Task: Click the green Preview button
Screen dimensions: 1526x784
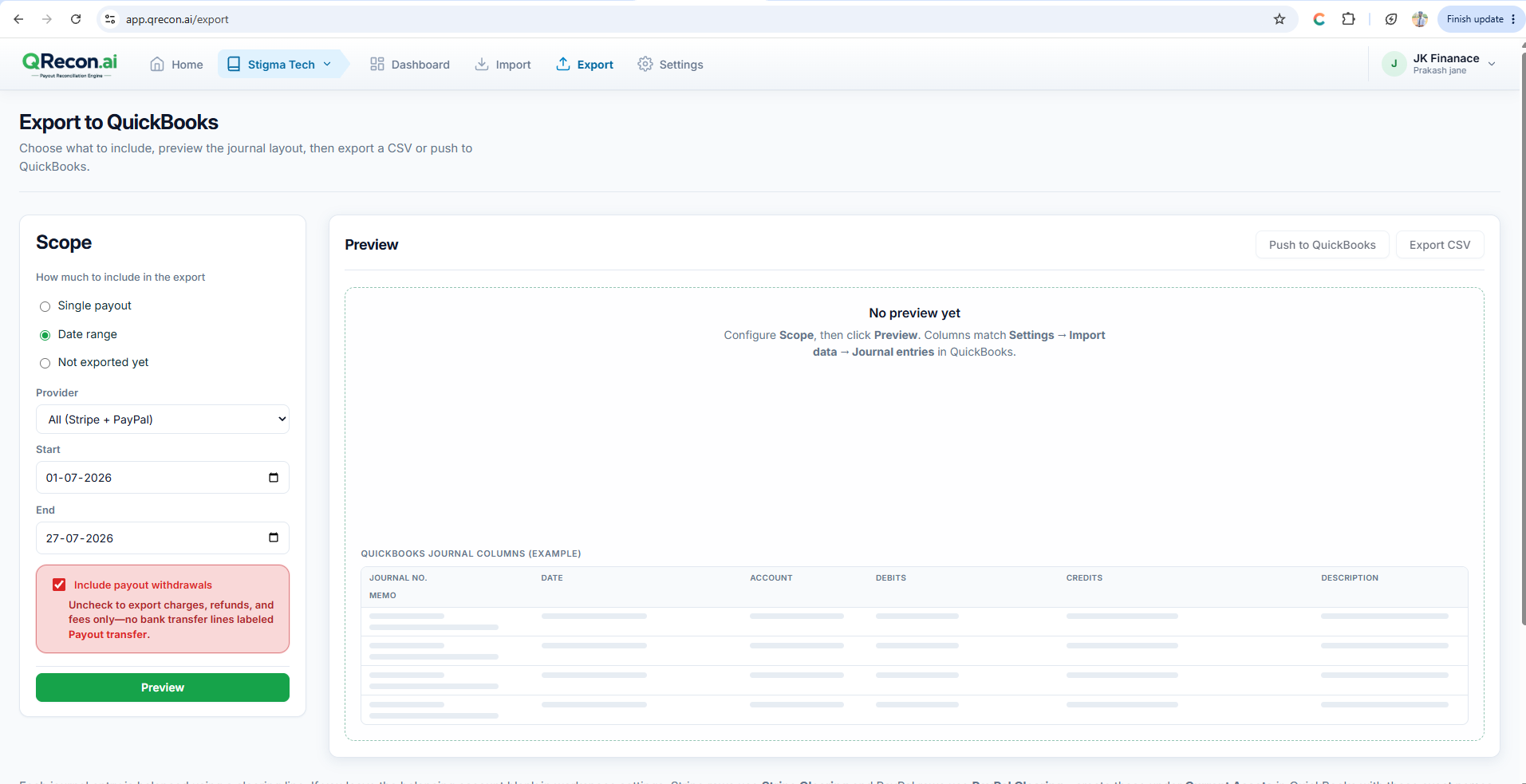Action: point(163,687)
